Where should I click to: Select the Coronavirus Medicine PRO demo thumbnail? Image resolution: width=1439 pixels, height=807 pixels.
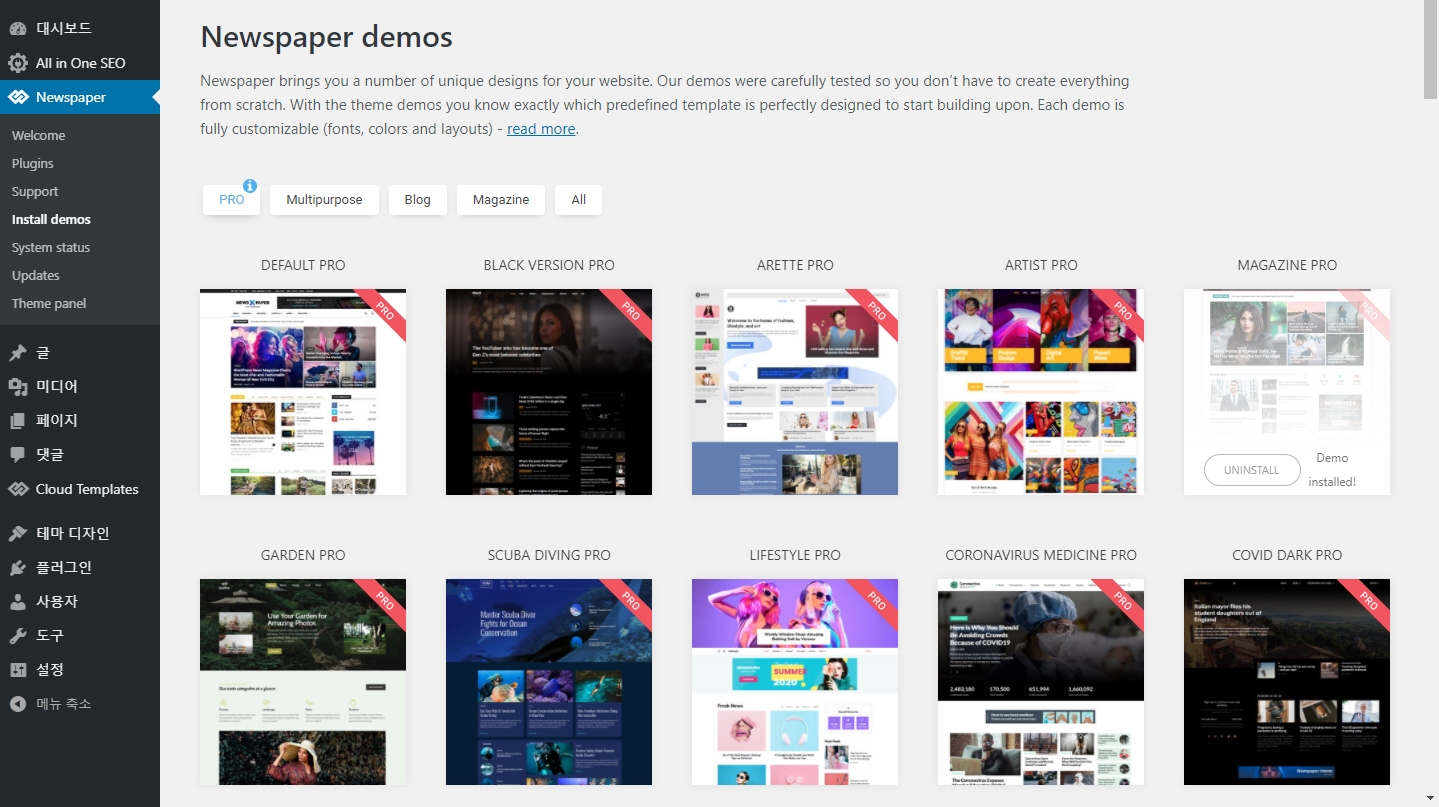[1041, 682]
